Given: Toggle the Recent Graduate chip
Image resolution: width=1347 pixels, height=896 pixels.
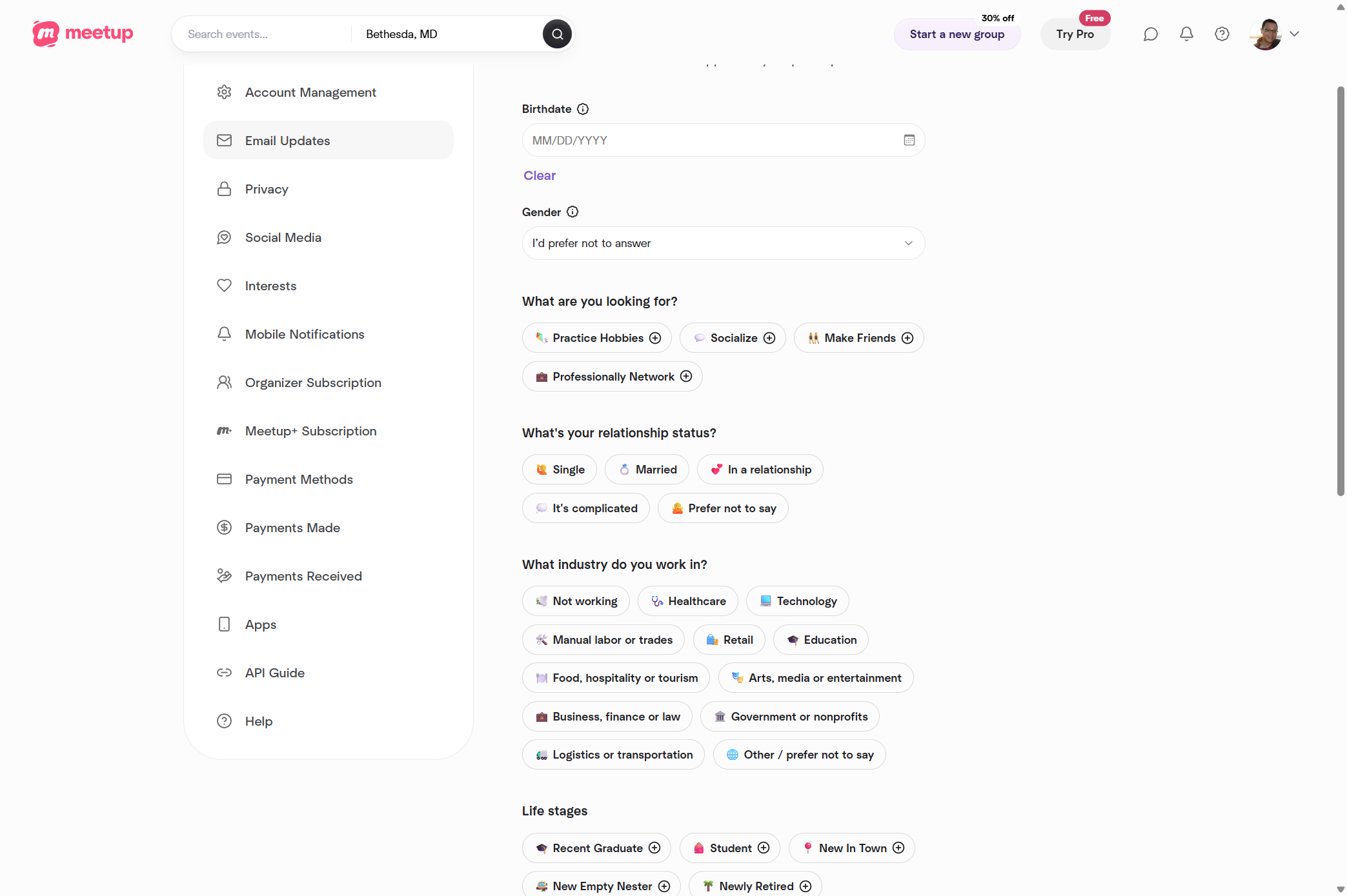Looking at the screenshot, I should pos(596,848).
